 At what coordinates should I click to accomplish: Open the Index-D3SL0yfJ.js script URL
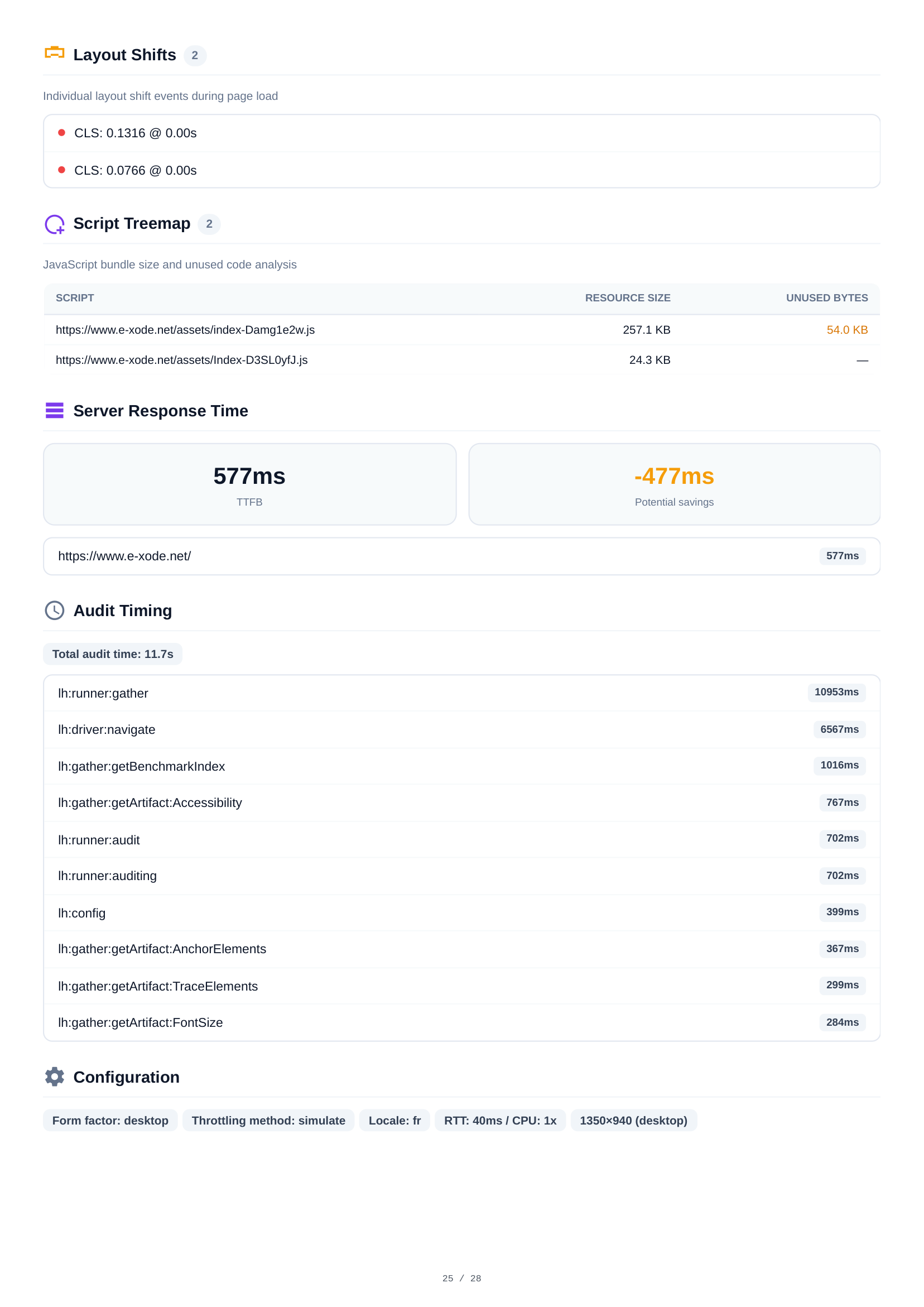tap(181, 361)
